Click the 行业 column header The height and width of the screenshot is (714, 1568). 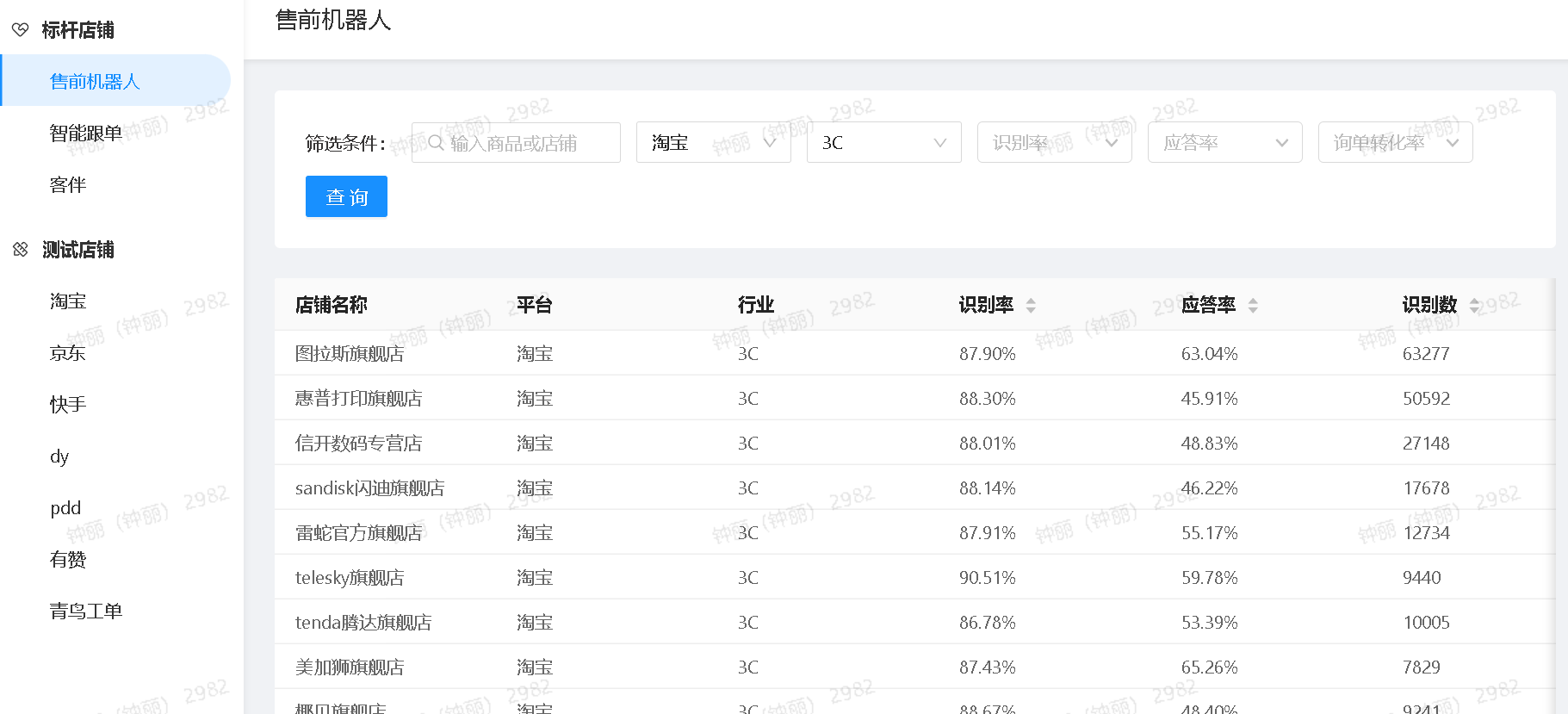756,305
